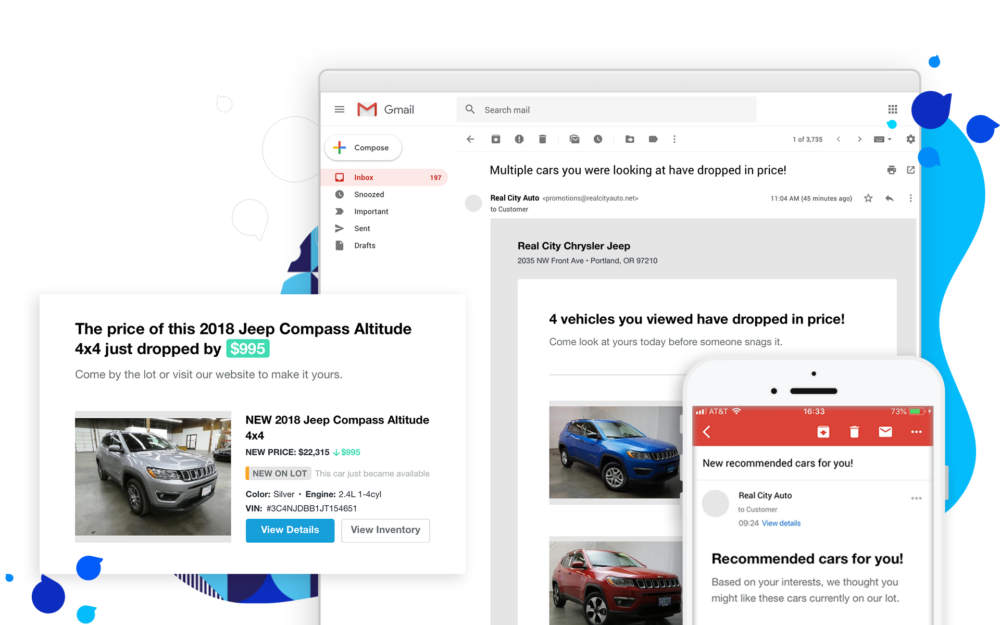The height and width of the screenshot is (625, 1000).
Task: Click the Compose button
Action: [364, 147]
